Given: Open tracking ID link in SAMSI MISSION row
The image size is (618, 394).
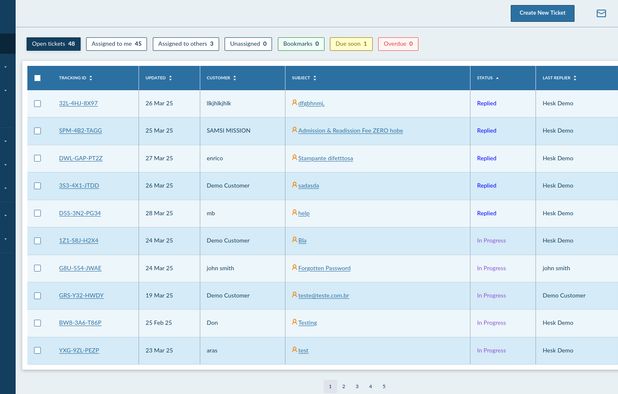Looking at the screenshot, I should point(80,131).
